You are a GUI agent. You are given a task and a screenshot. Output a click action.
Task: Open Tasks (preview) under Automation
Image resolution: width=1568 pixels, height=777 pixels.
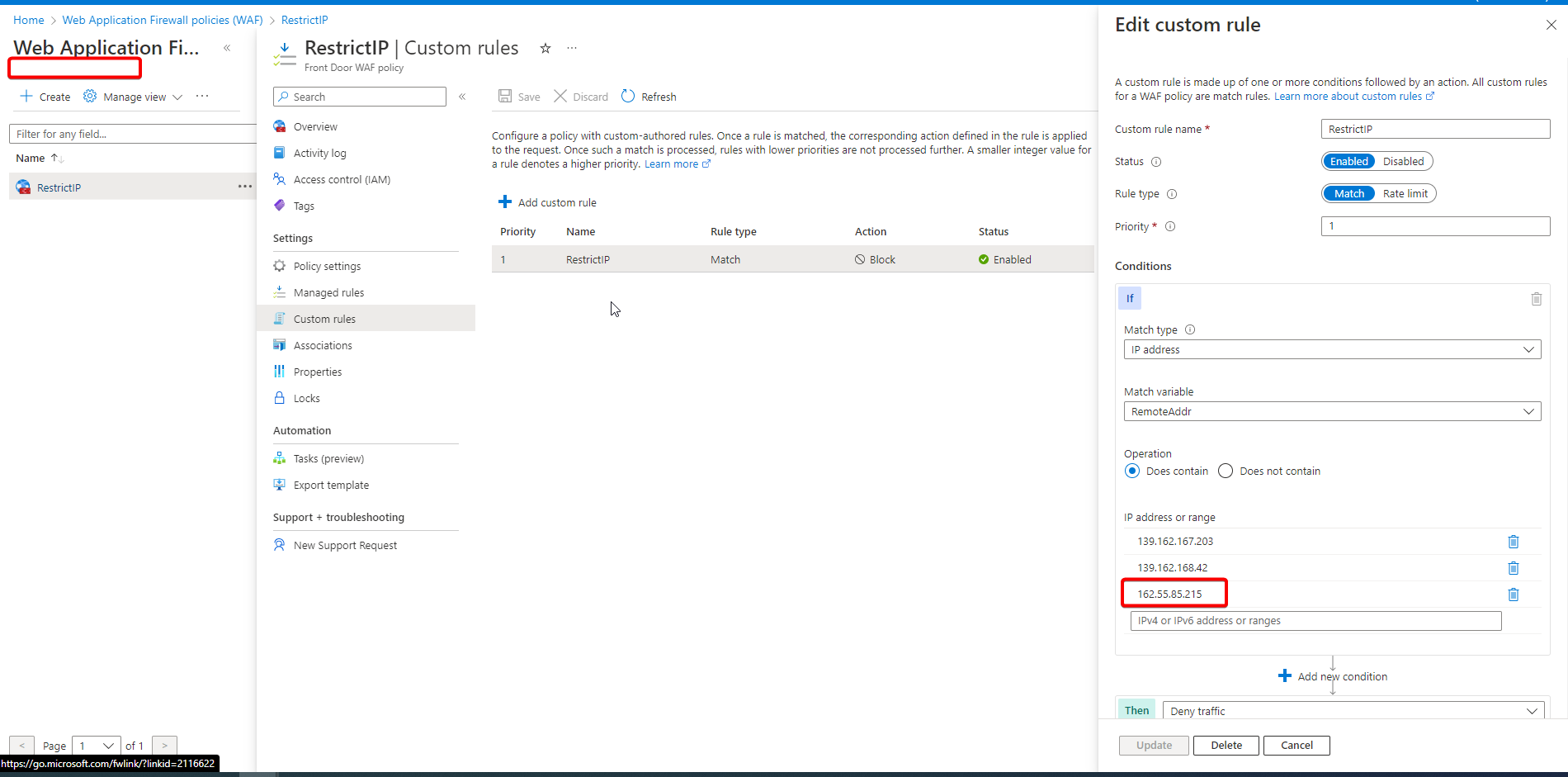tap(328, 458)
